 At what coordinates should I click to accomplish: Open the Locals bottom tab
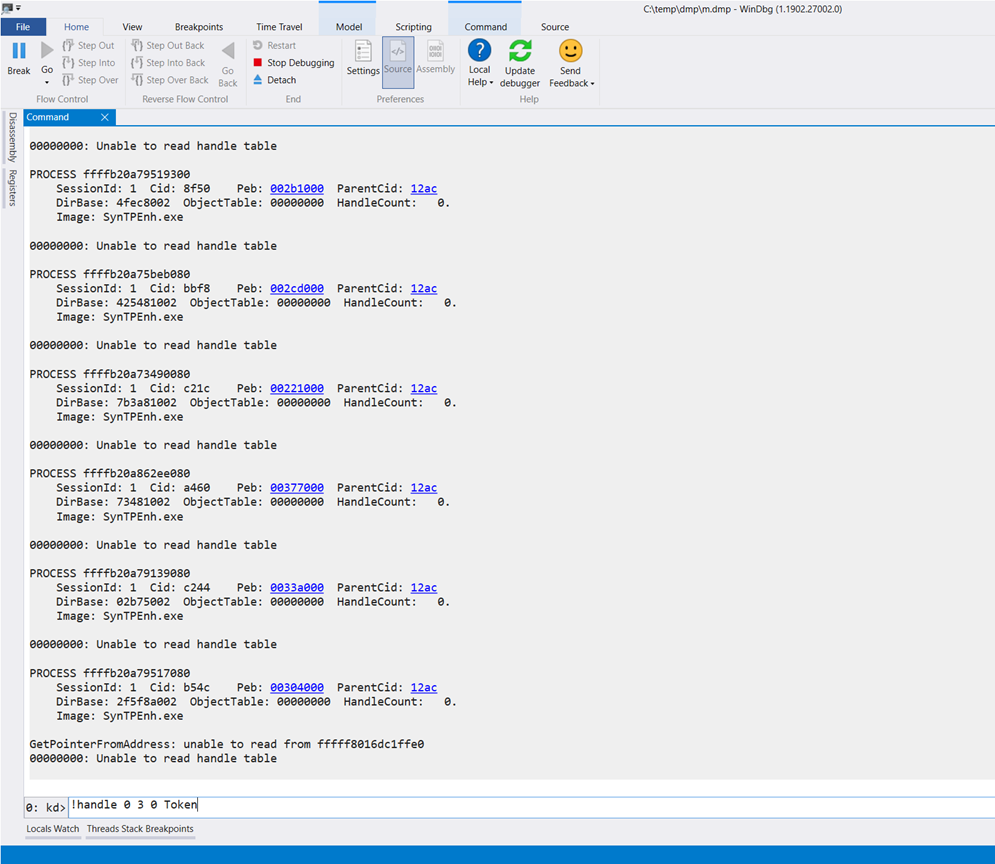click(39, 829)
